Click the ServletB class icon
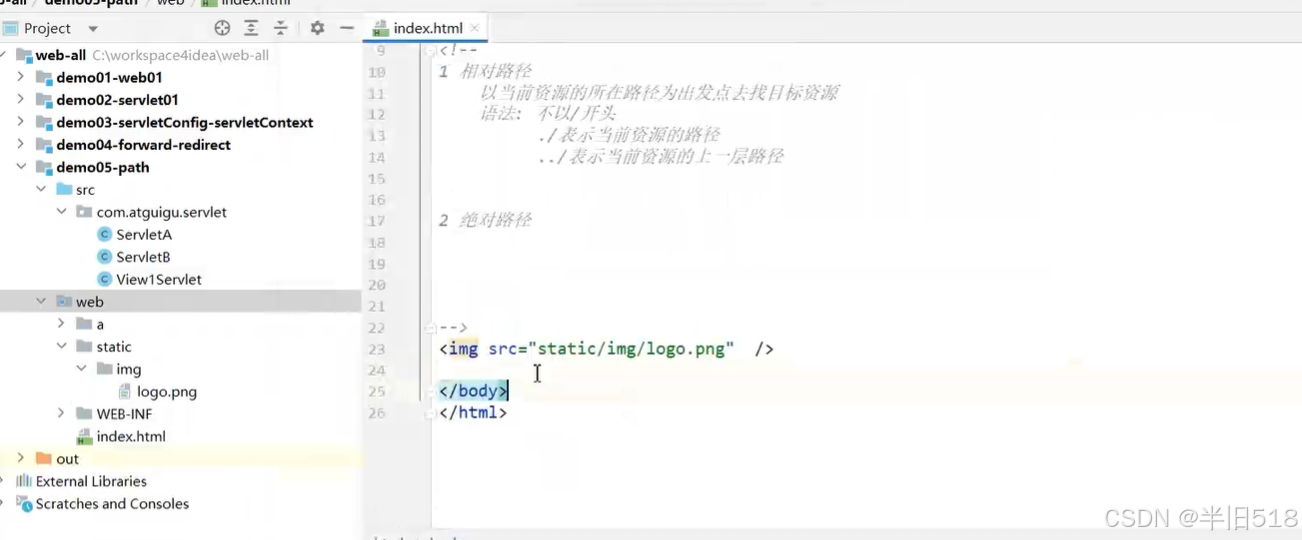Viewport: 1302px width, 540px height. [x=104, y=257]
